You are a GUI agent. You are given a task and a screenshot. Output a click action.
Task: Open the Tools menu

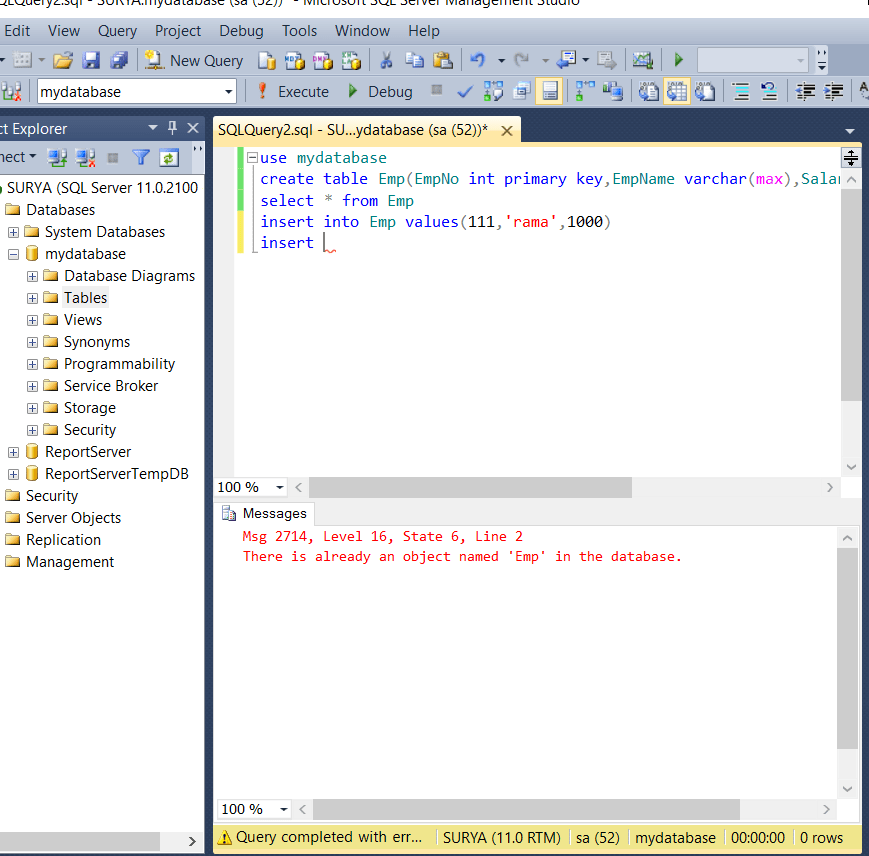(x=299, y=31)
